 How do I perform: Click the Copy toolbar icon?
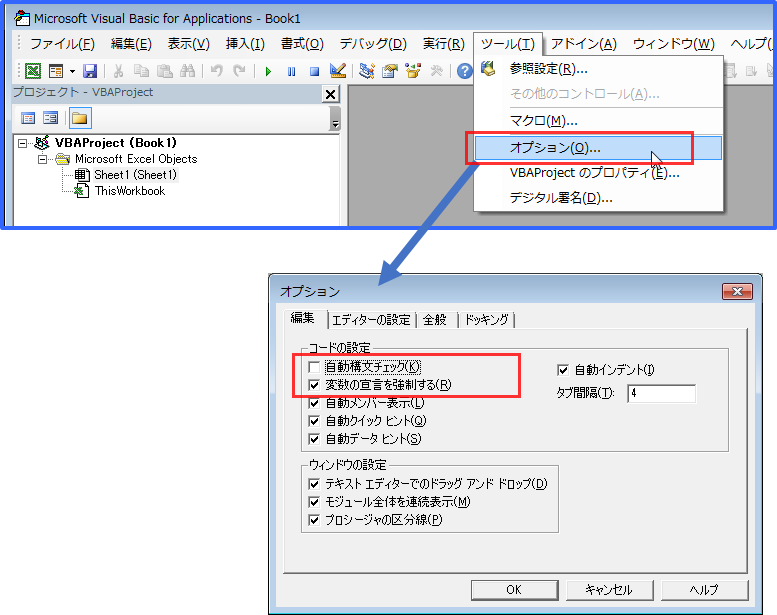point(142,71)
